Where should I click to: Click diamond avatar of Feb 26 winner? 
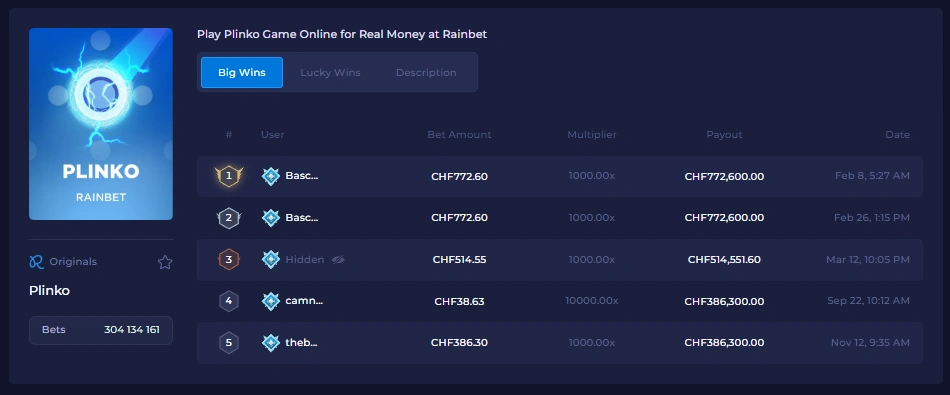pyautogui.click(x=270, y=217)
